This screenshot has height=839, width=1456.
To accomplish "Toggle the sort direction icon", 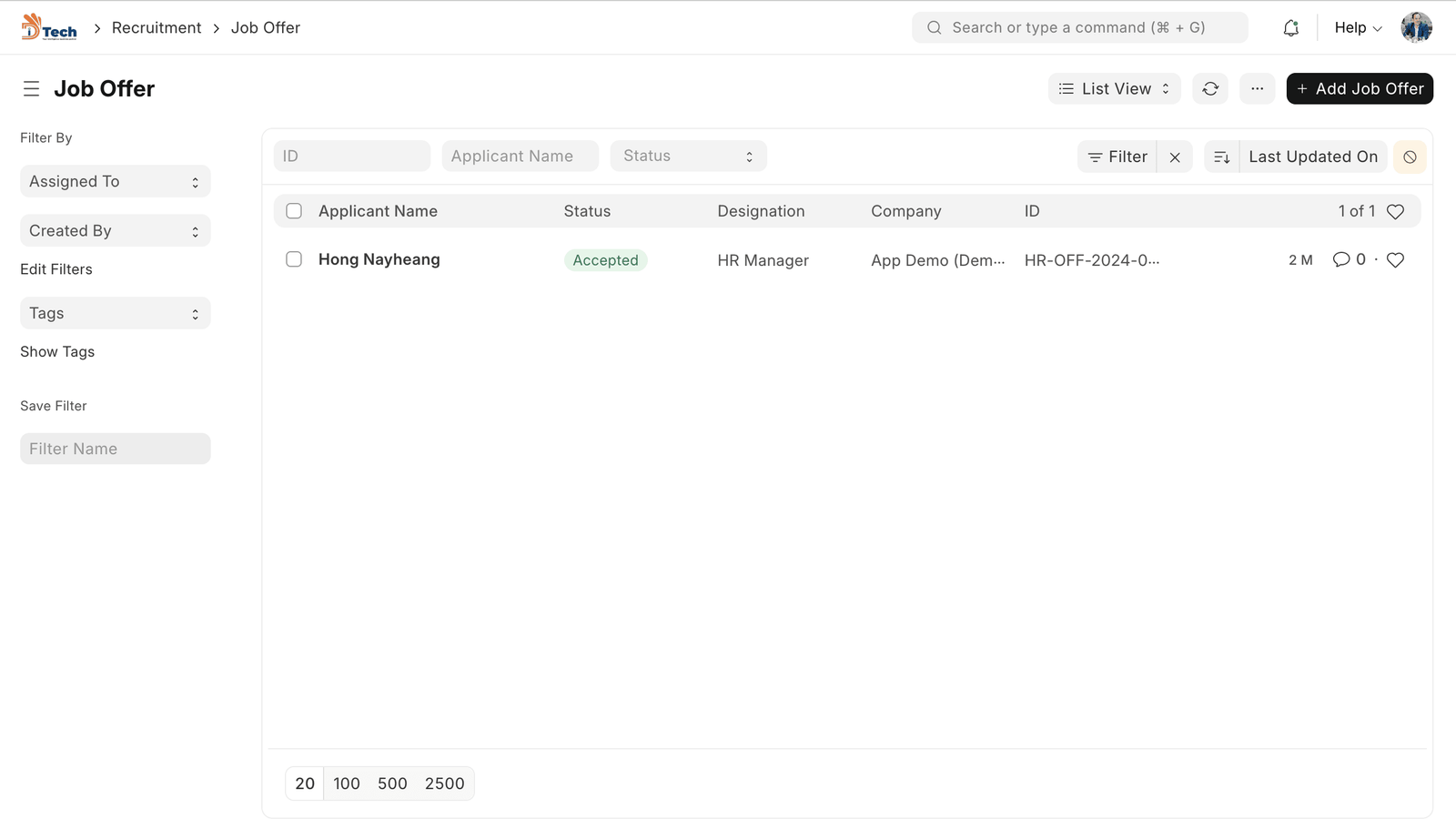I will pos(1221,157).
